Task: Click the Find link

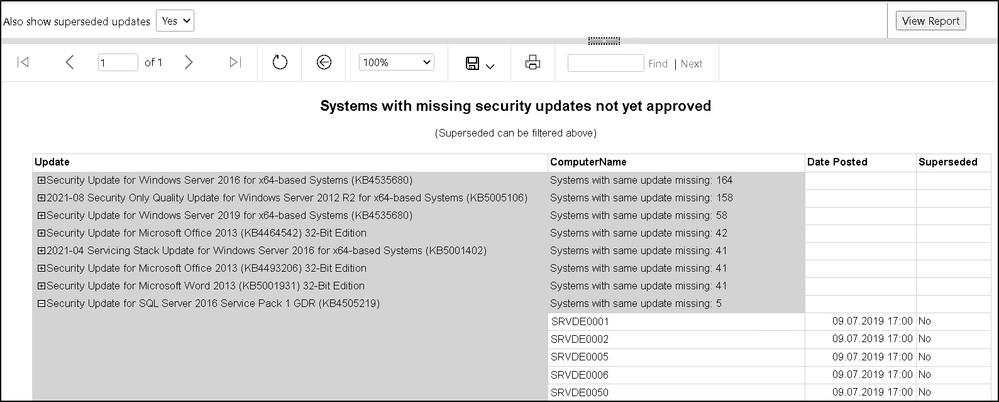Action: point(658,64)
